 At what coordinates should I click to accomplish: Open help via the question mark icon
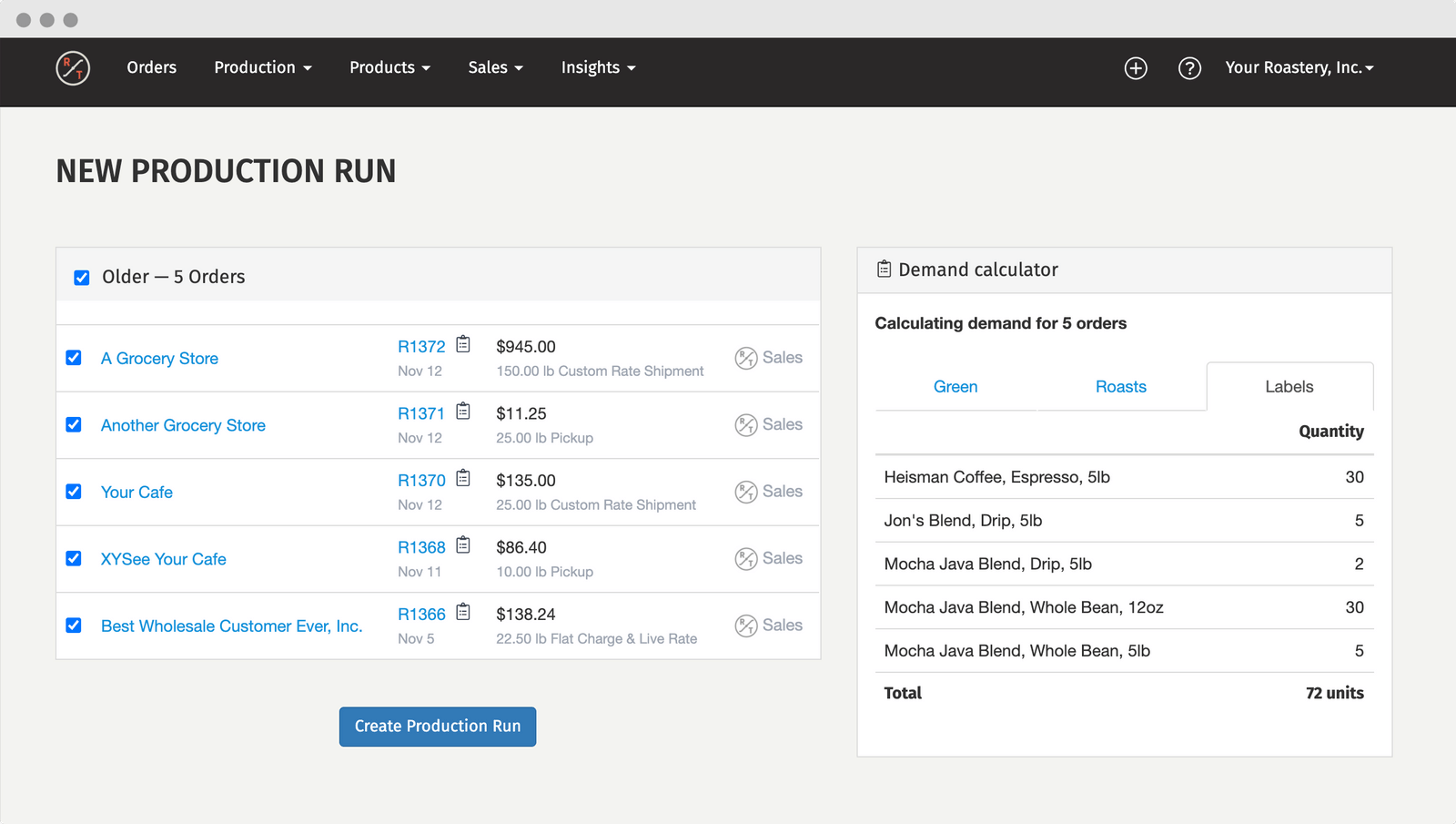point(1189,68)
